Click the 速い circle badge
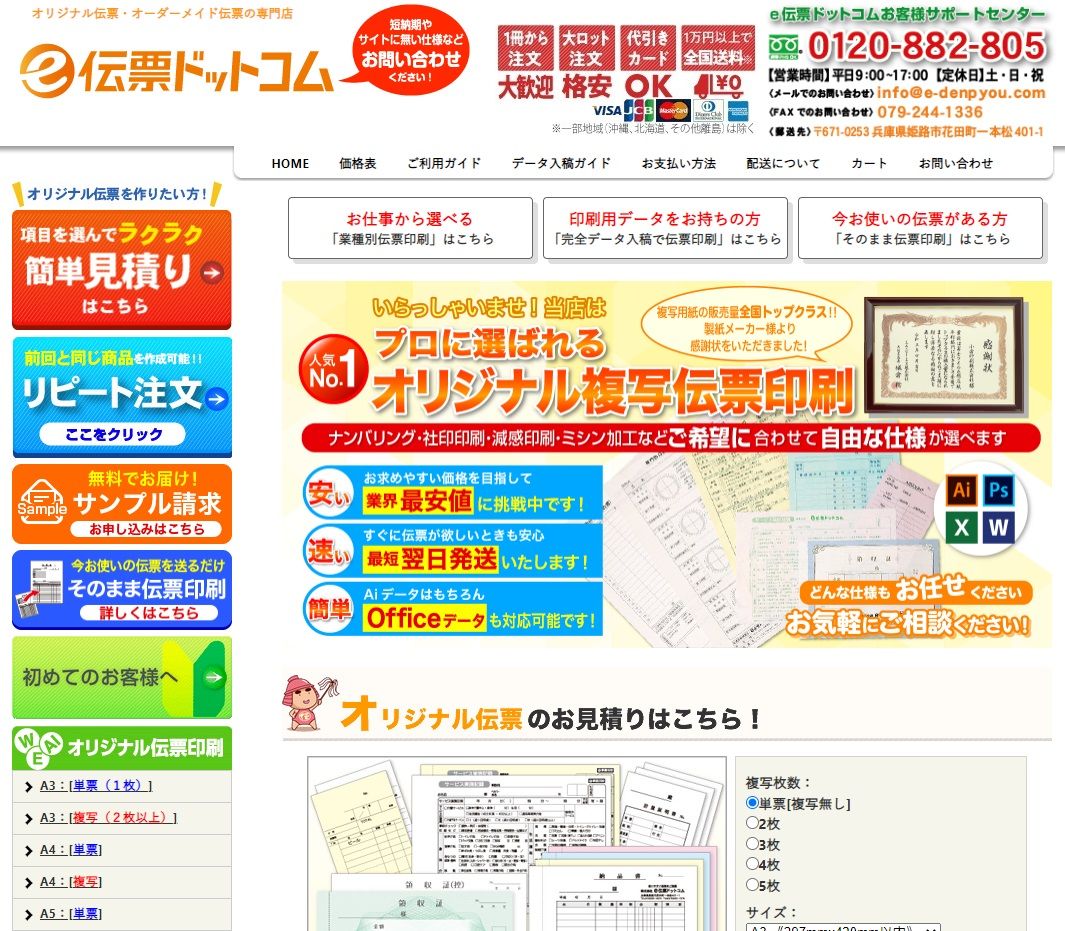This screenshot has height=931, width=1065. pos(329,551)
